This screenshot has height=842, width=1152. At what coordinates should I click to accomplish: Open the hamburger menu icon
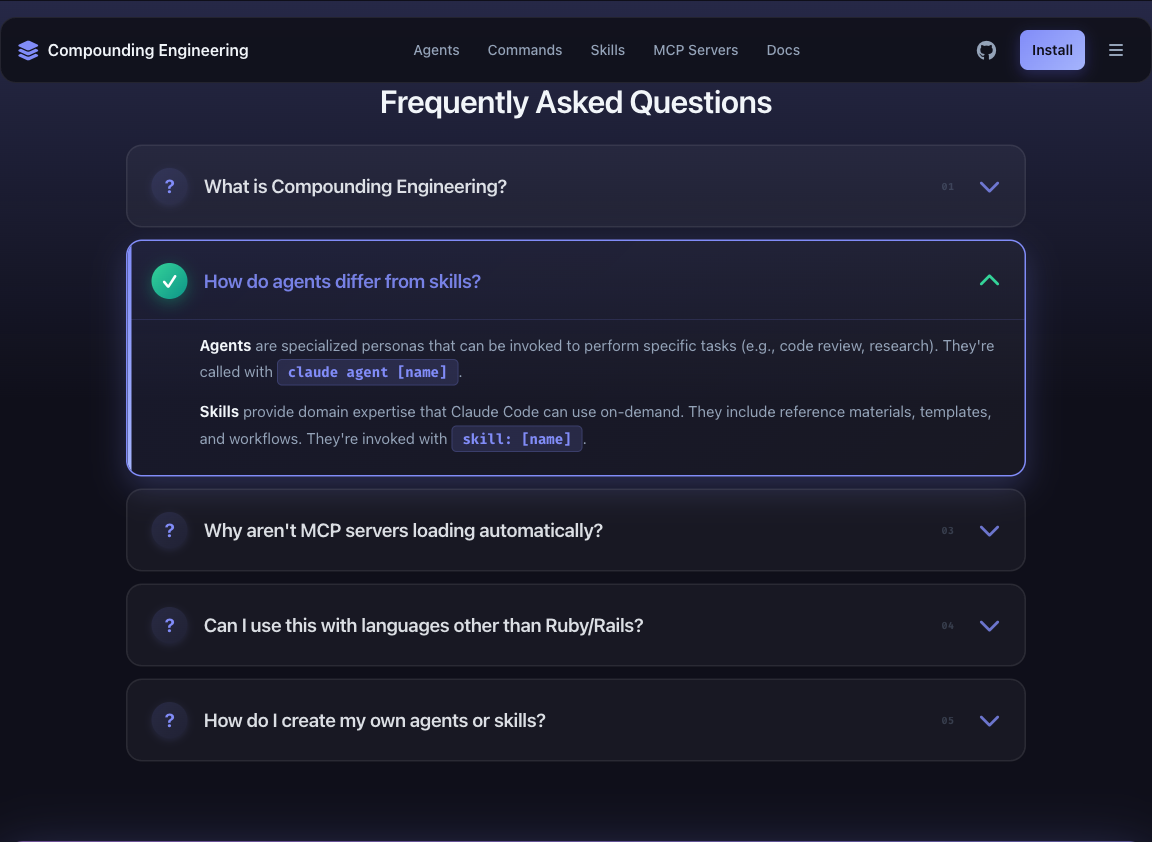click(x=1116, y=50)
